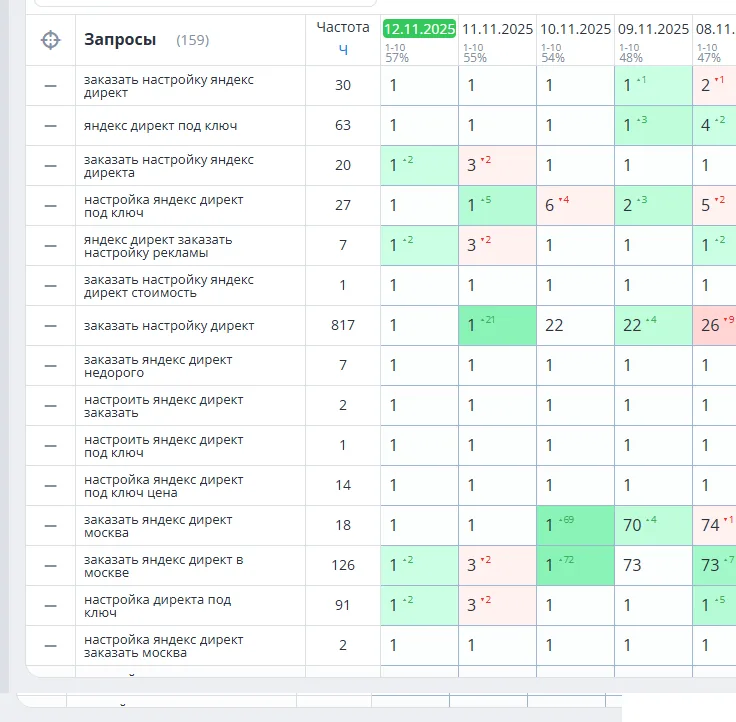Image resolution: width=736 pixels, height=722 pixels.
Task: Select query 'настройка яндекс директ заказать москва'
Action: 163,646
